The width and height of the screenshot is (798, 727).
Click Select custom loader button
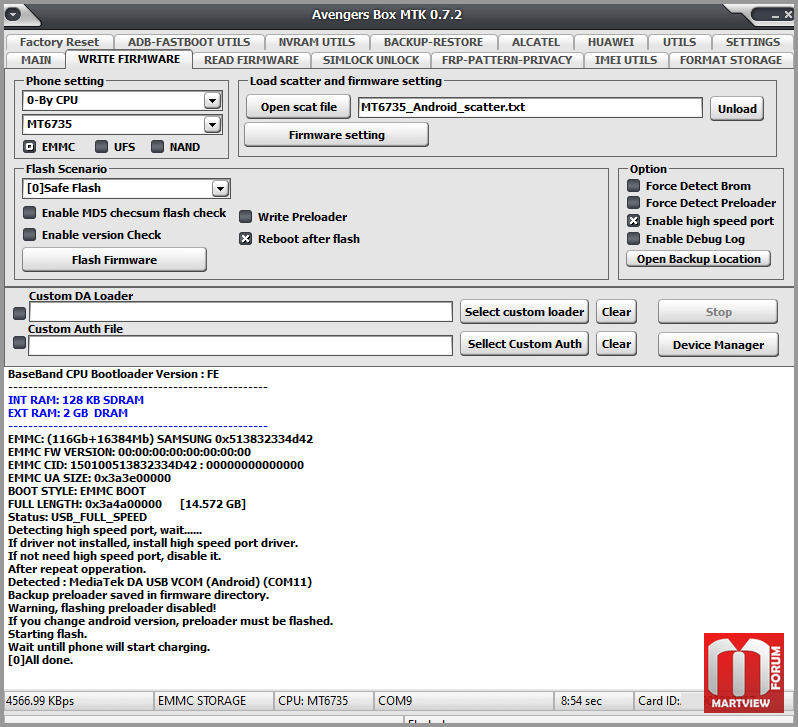(x=524, y=312)
